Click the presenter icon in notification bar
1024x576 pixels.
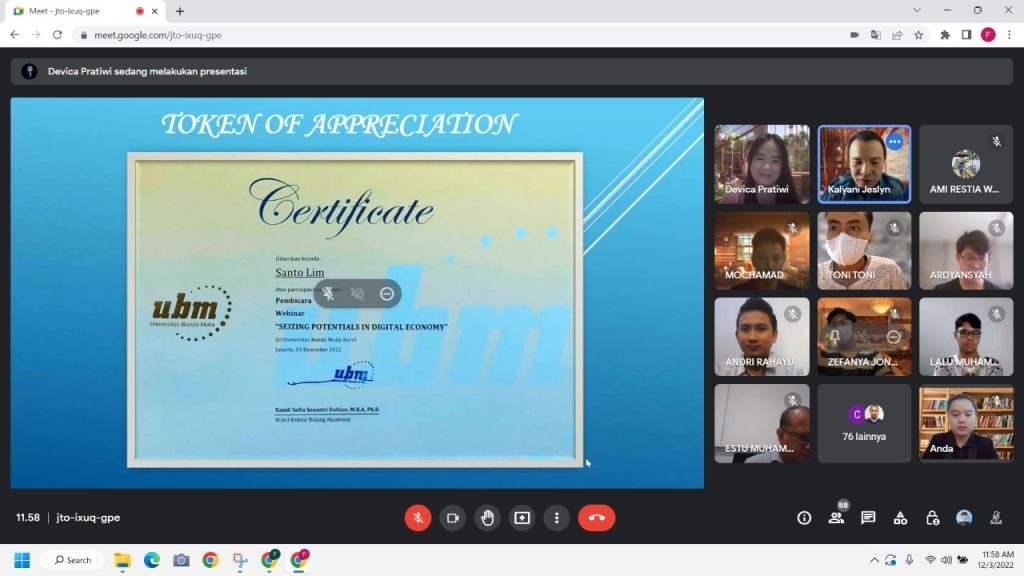[x=29, y=71]
